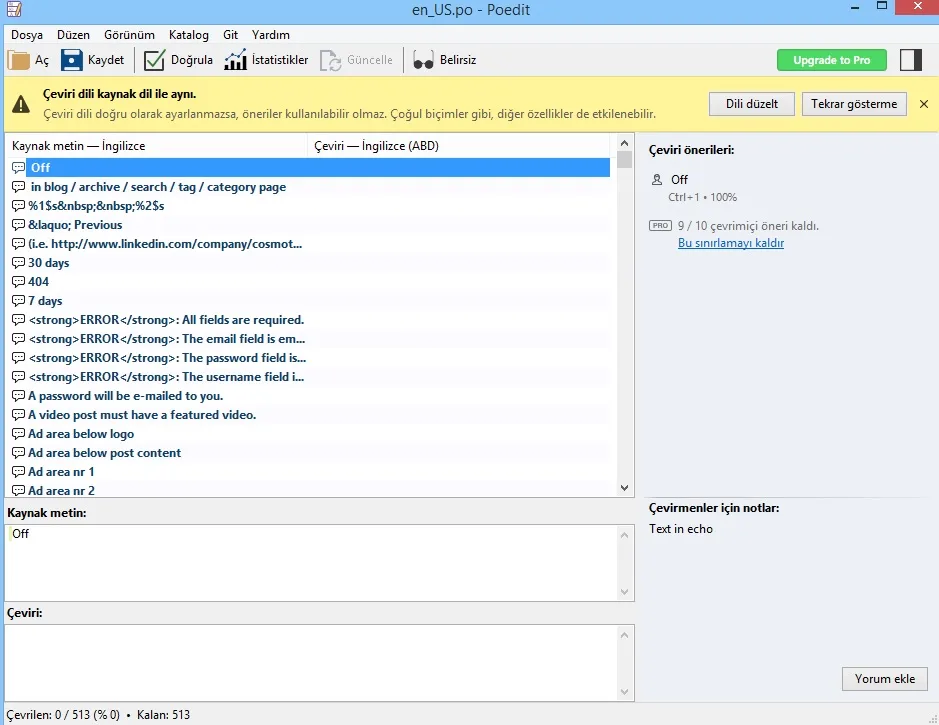Click the Yorum ekle button
Viewport: 939px width, 725px height.
click(x=885, y=679)
